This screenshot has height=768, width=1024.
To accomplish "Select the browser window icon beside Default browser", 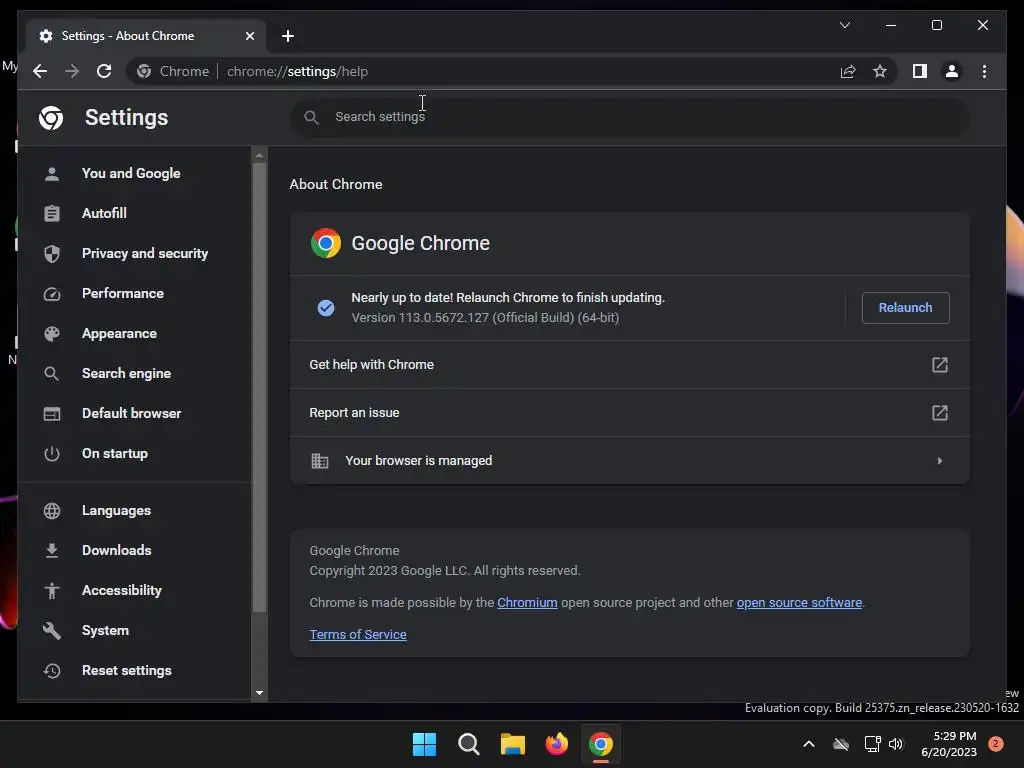I will click(x=52, y=413).
